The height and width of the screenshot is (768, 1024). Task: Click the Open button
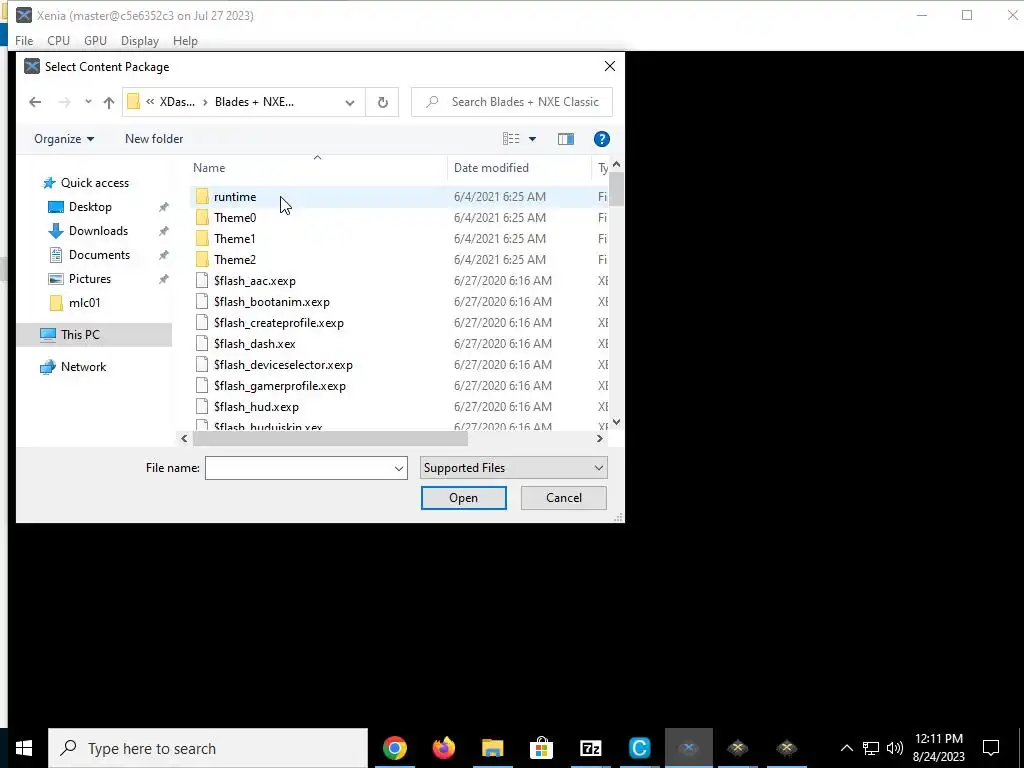[464, 498]
